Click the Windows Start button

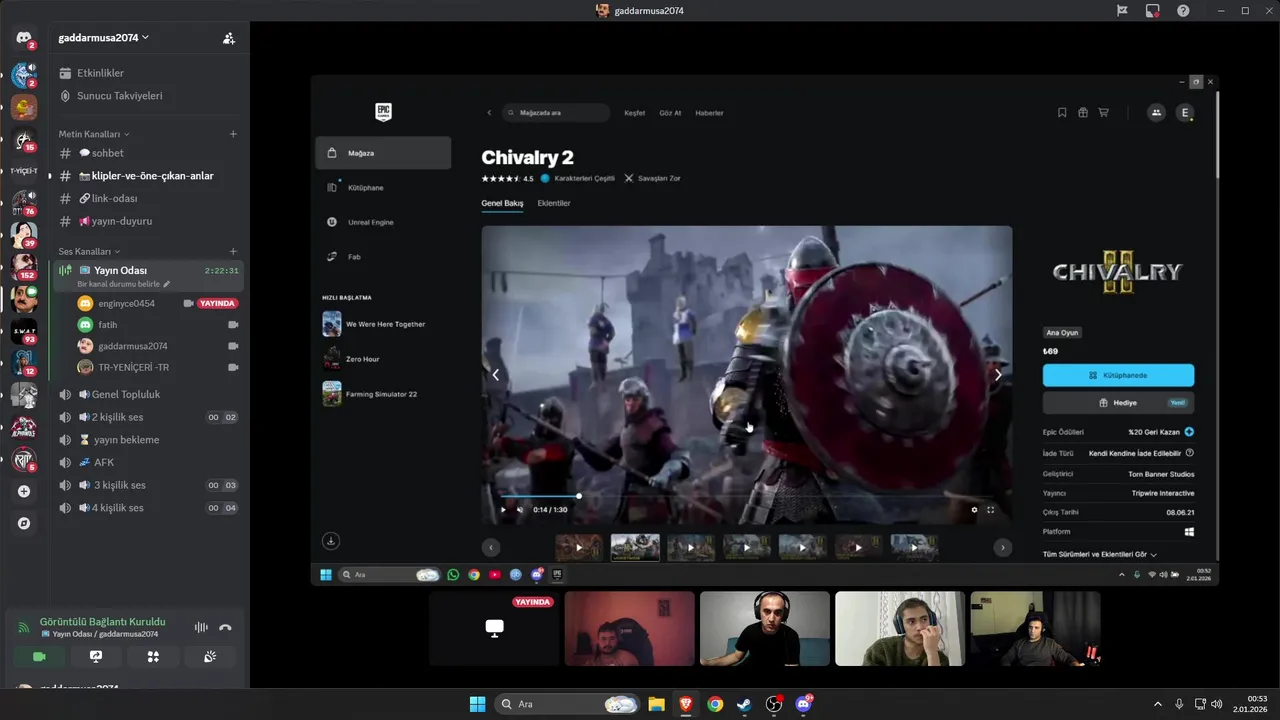(477, 704)
